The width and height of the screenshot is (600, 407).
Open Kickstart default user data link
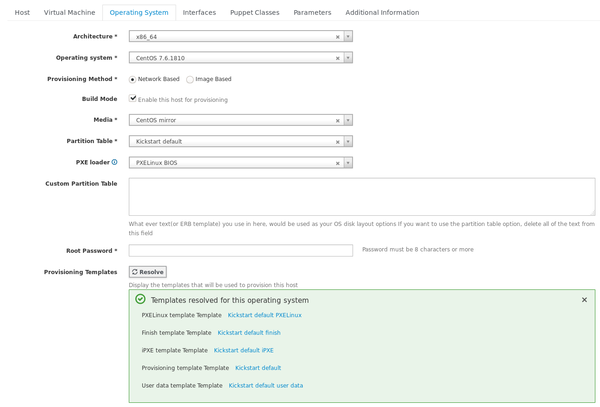pyautogui.click(x=266, y=386)
